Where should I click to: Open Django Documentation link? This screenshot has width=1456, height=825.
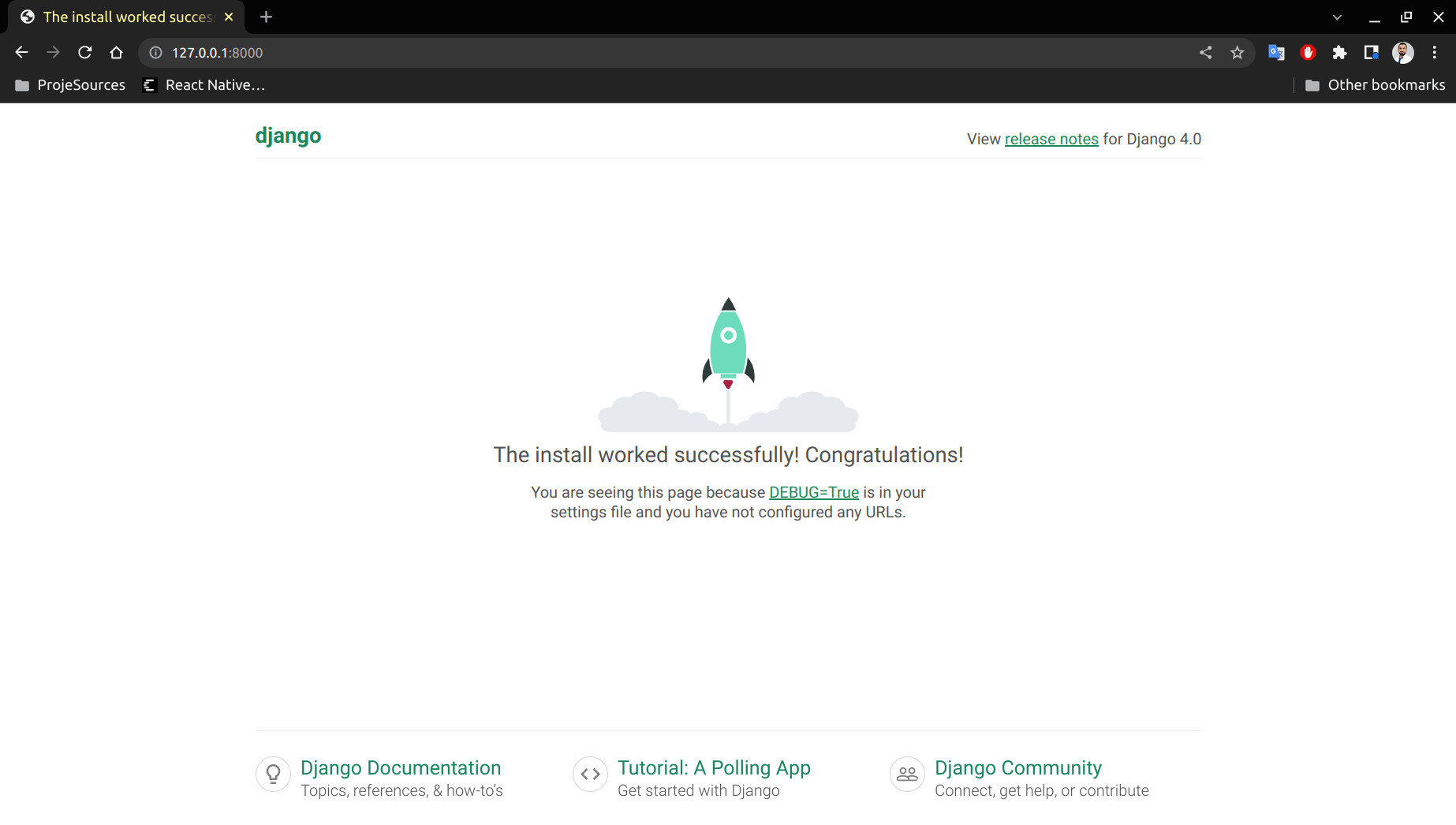401,768
